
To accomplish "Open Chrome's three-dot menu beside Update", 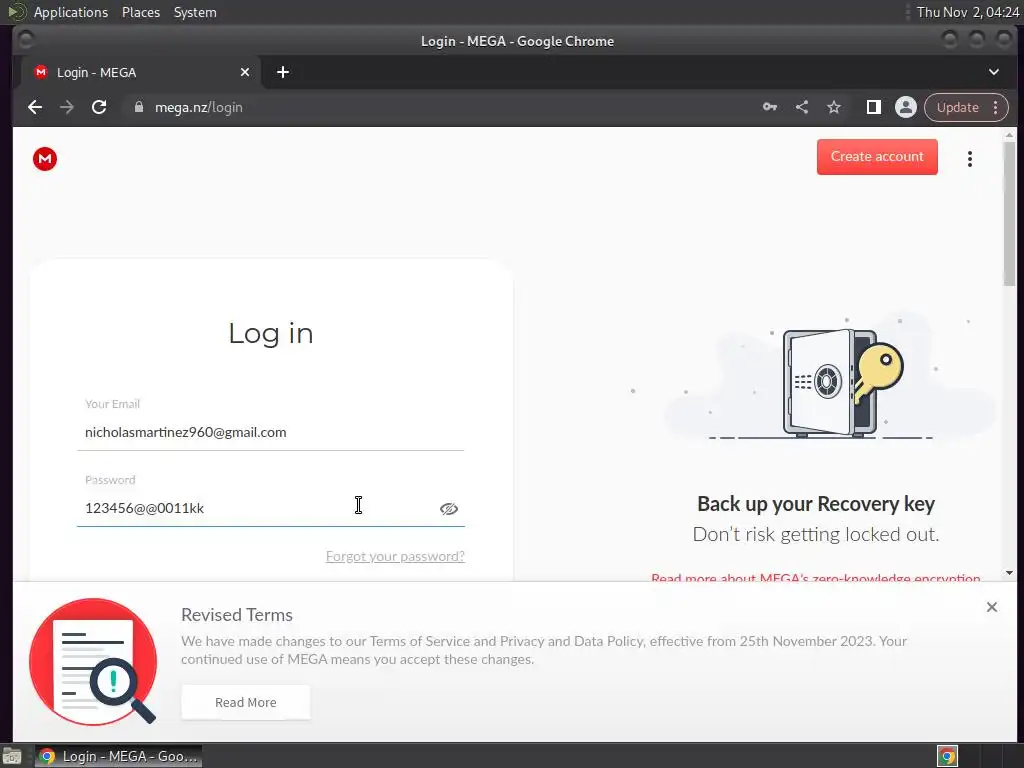I will [995, 107].
